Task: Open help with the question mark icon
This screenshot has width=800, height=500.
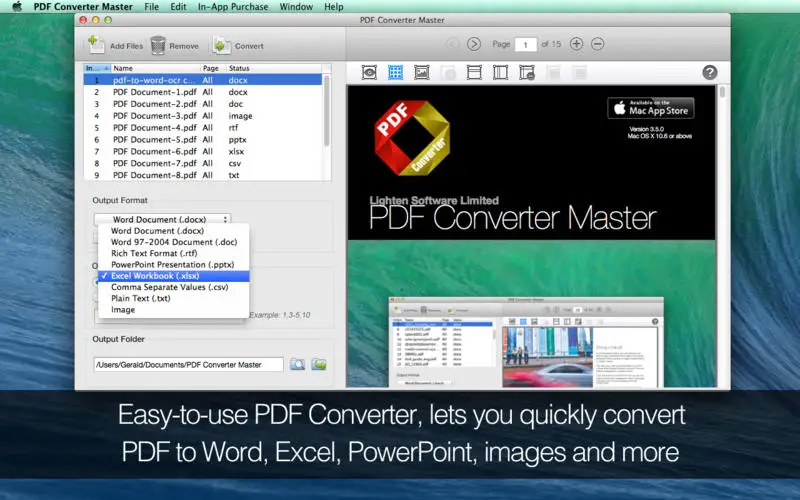Action: [710, 72]
